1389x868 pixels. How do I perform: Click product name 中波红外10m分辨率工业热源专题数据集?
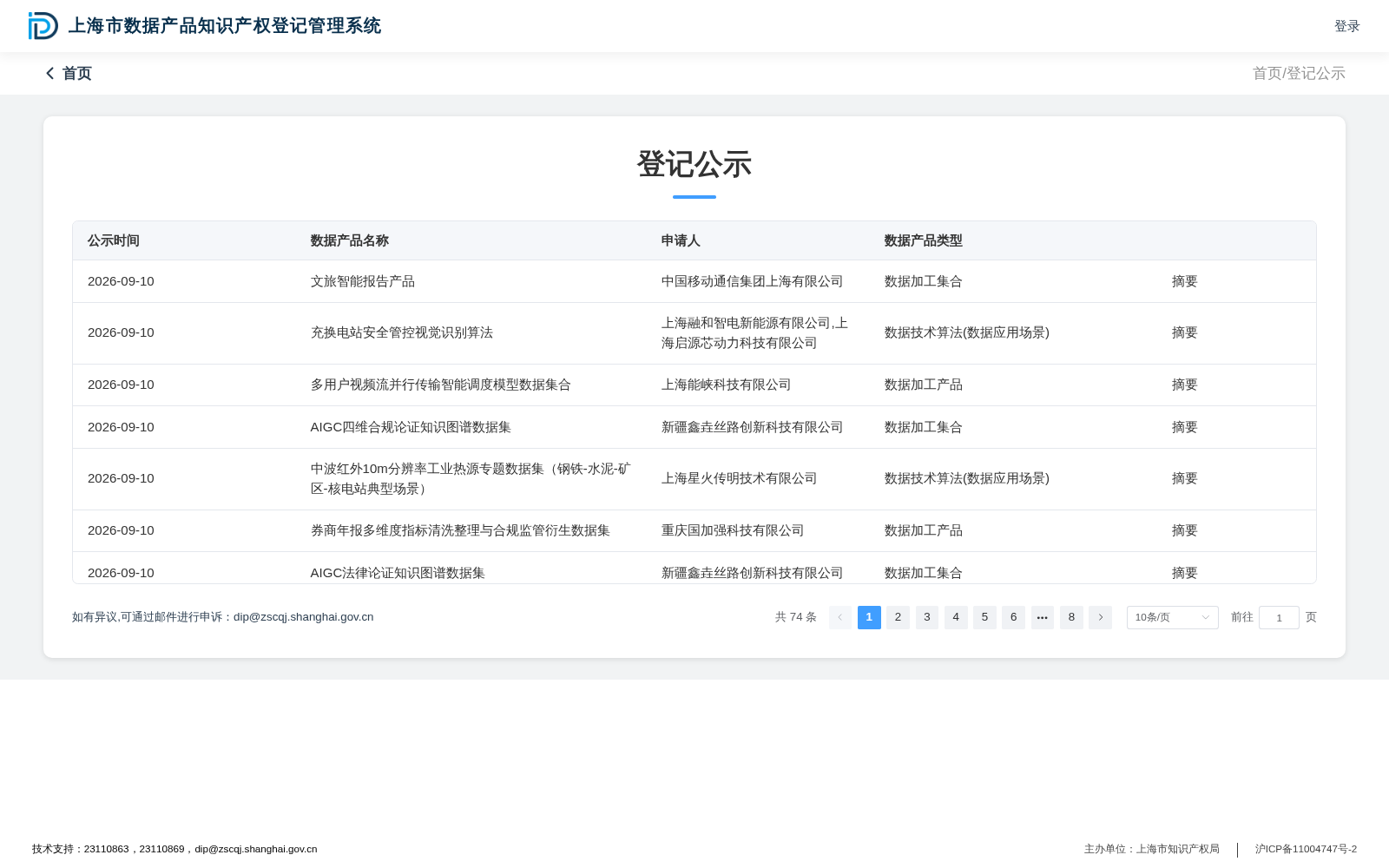tap(471, 478)
